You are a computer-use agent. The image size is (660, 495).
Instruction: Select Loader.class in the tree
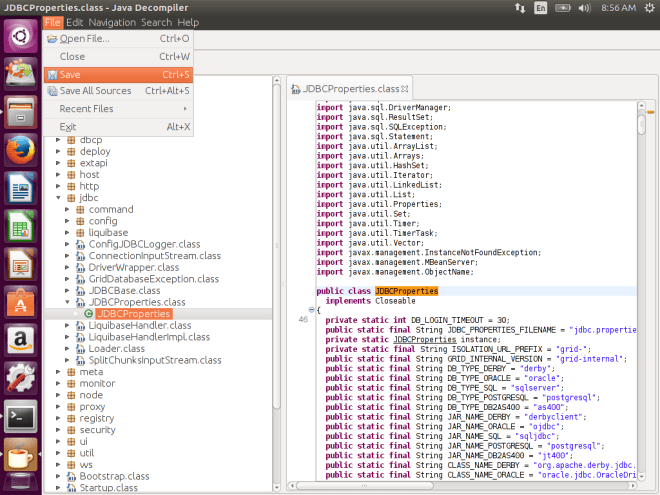115,348
